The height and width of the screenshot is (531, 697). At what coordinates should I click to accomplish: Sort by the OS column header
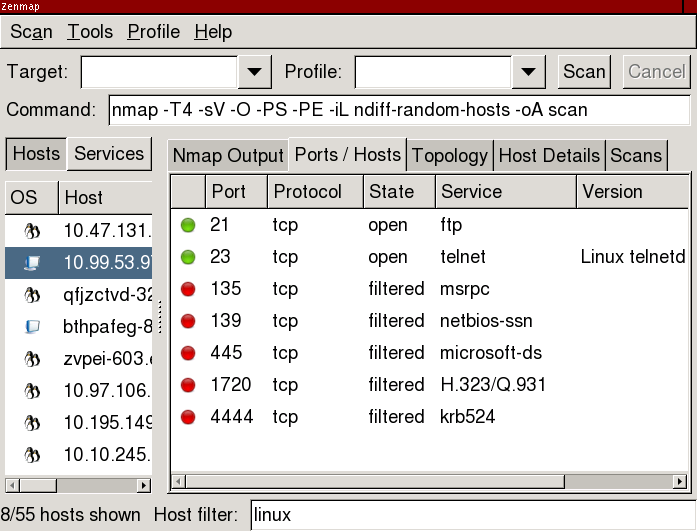point(32,197)
